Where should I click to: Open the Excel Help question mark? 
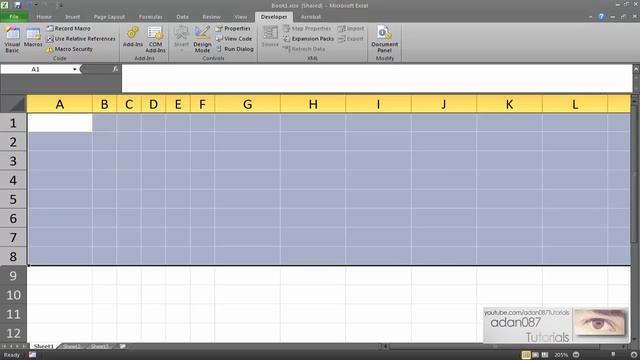601,17
